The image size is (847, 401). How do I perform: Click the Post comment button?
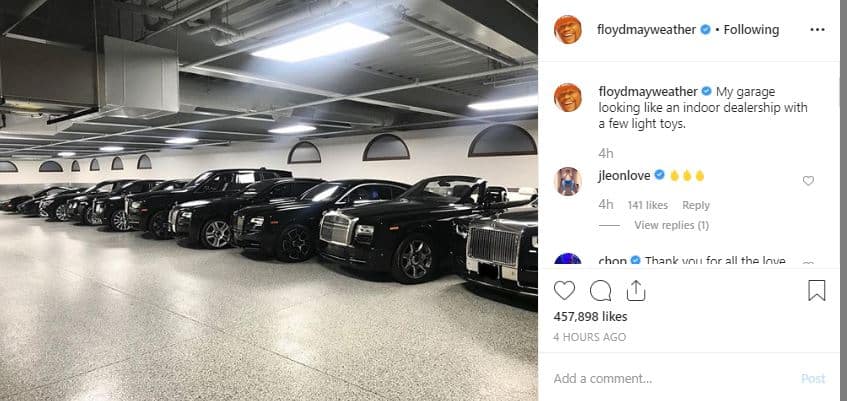pyautogui.click(x=813, y=379)
